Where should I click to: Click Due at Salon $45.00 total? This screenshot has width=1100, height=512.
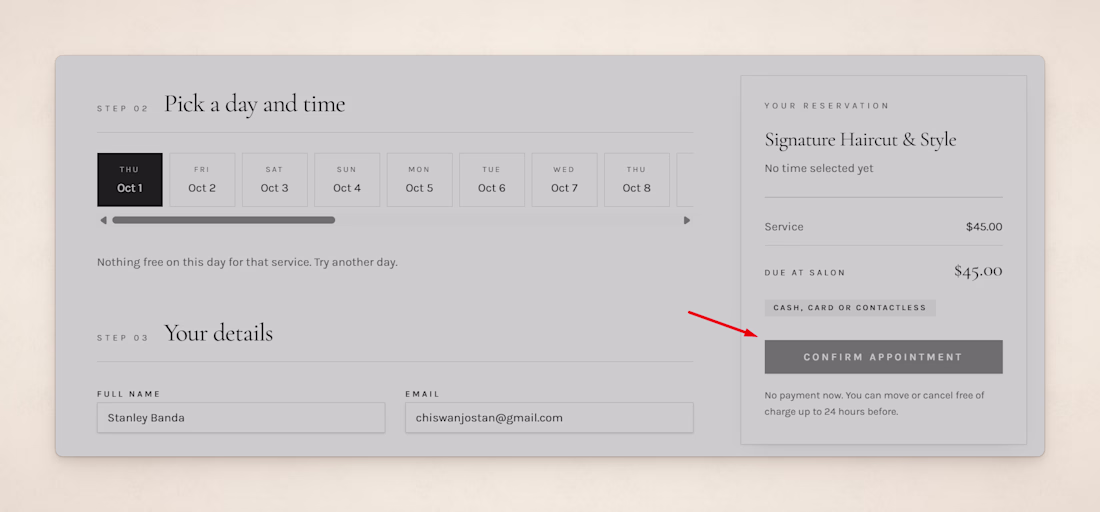978,271
